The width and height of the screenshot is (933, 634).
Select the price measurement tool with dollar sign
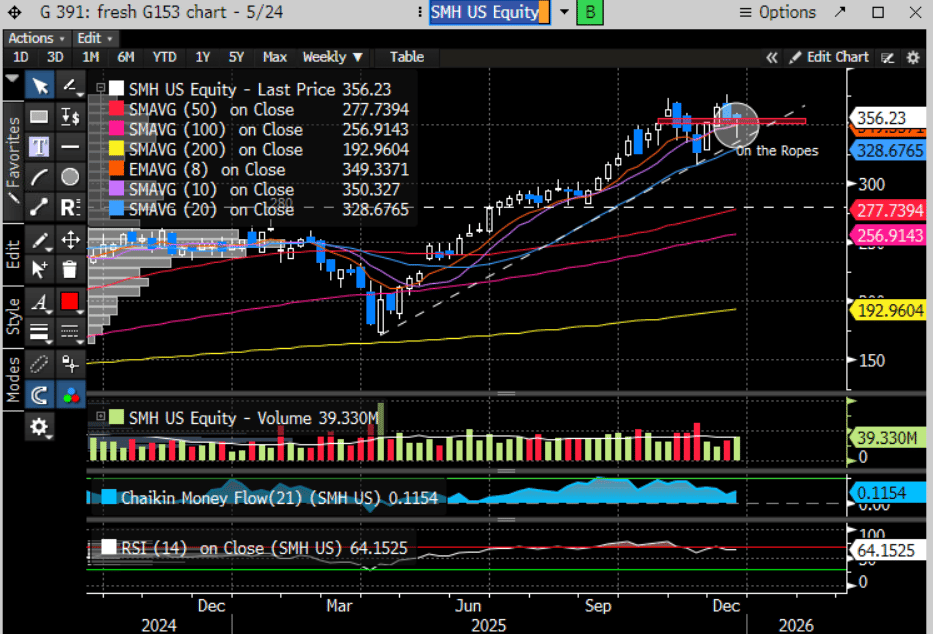[x=71, y=117]
